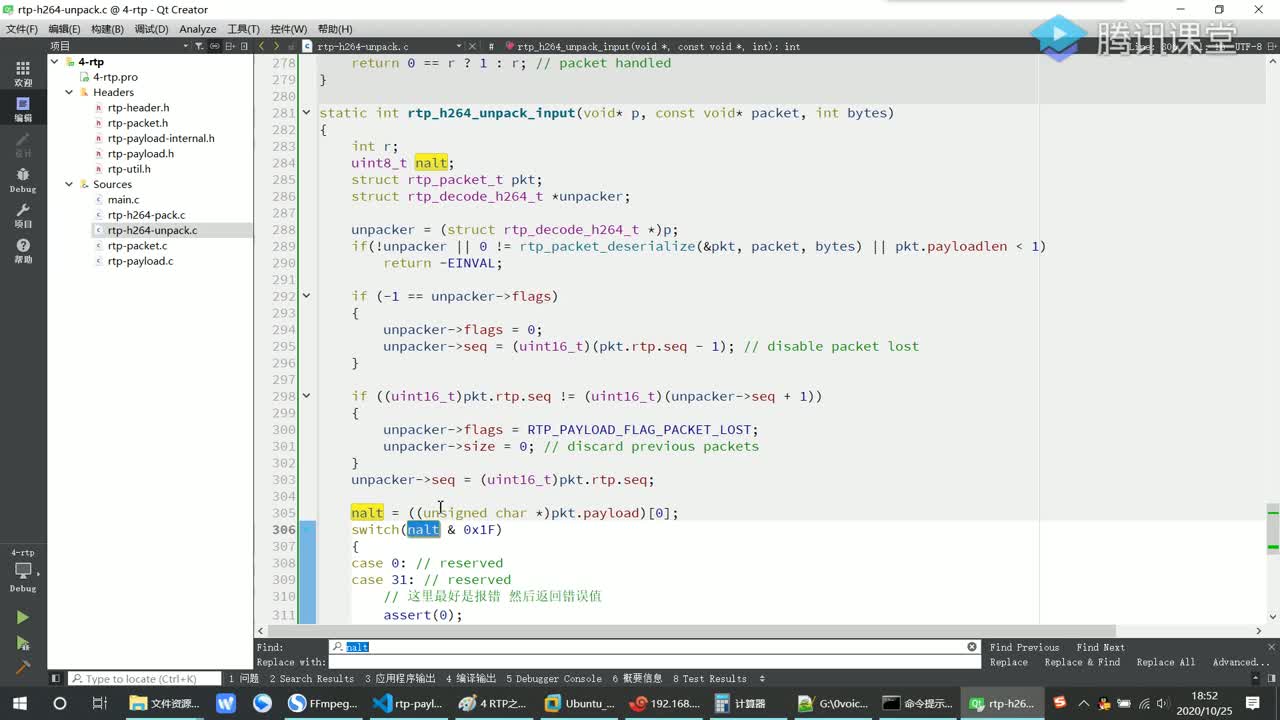Close the project side pane

244,46
